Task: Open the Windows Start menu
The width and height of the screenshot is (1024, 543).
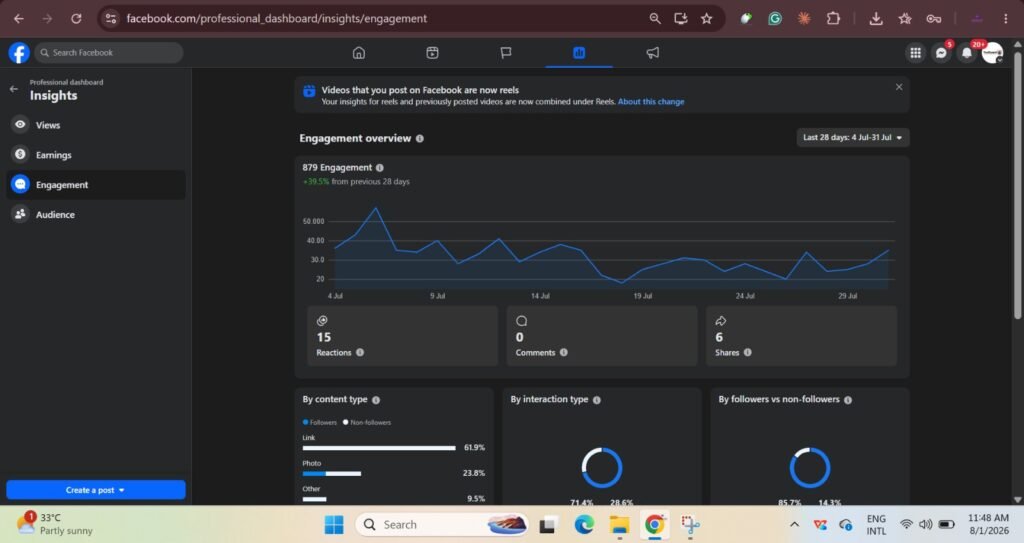Action: (334, 525)
